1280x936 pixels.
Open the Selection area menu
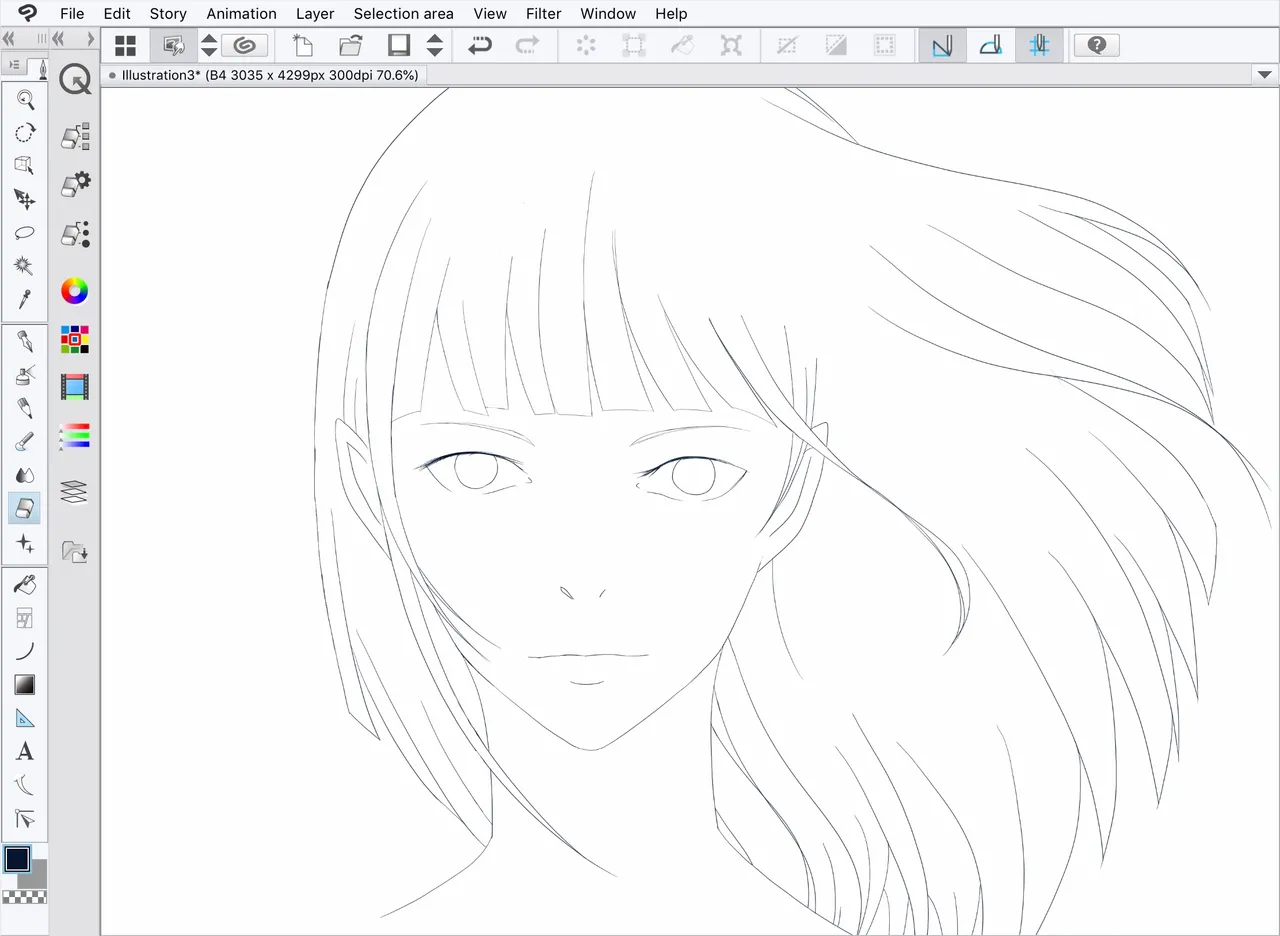click(x=403, y=13)
